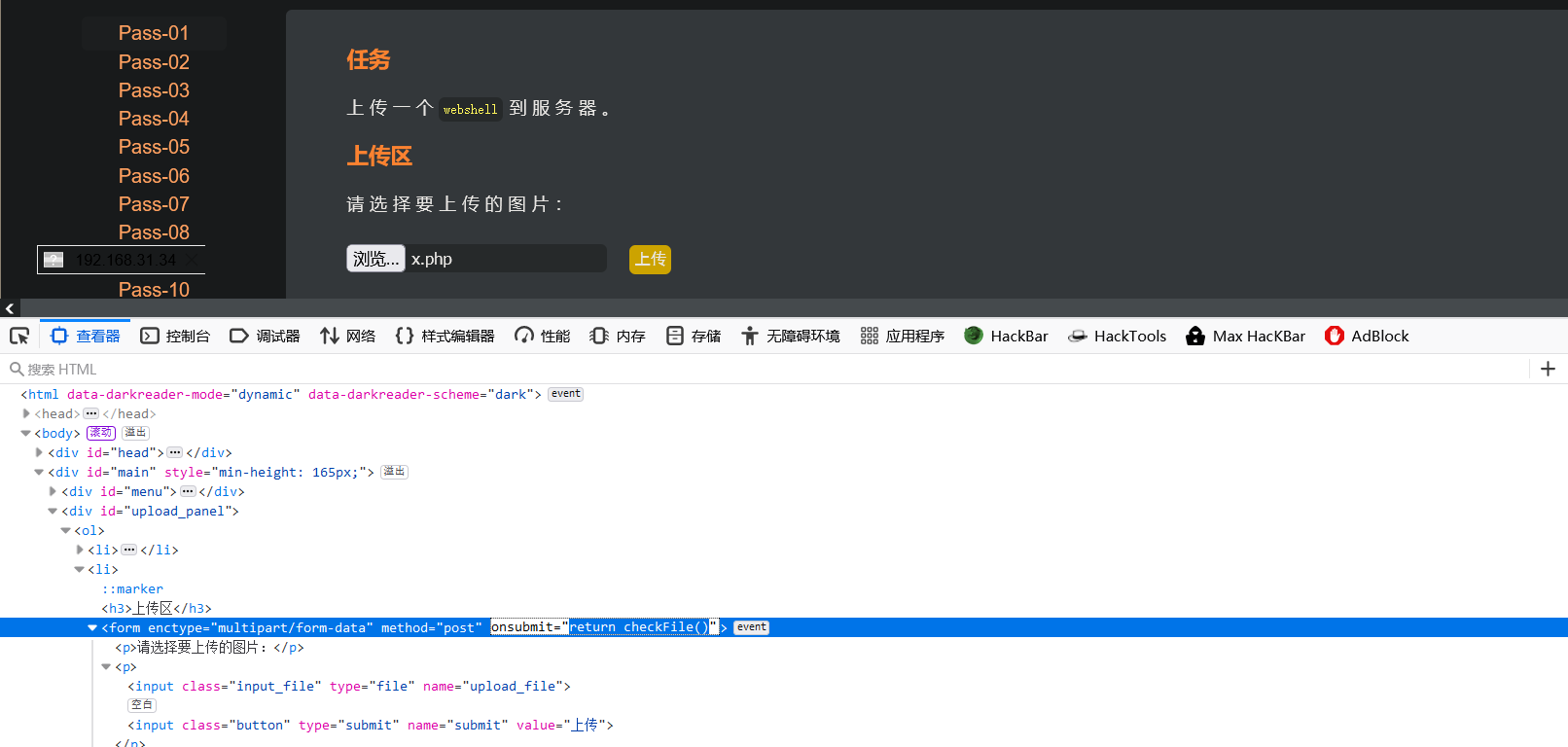The height and width of the screenshot is (747, 1568).
Task: Open the 存储 storage tab
Action: (x=694, y=336)
